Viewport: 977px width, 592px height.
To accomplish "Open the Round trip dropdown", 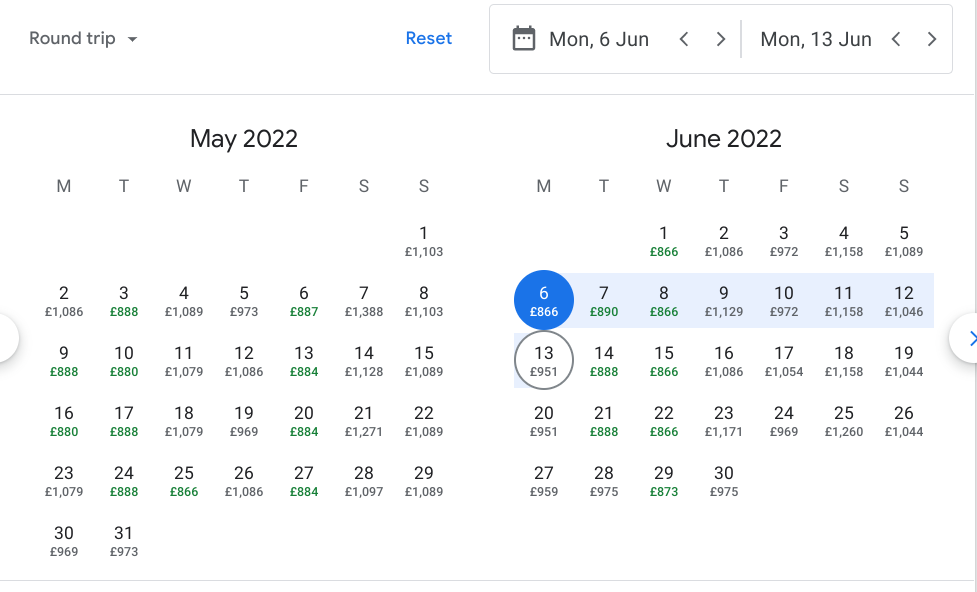I will click(83, 39).
